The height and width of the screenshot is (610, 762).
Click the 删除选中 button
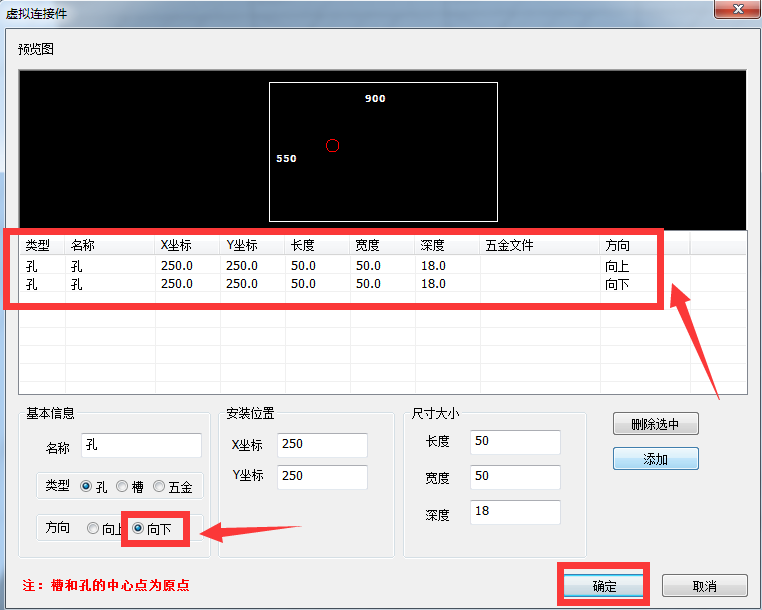pyautogui.click(x=656, y=424)
